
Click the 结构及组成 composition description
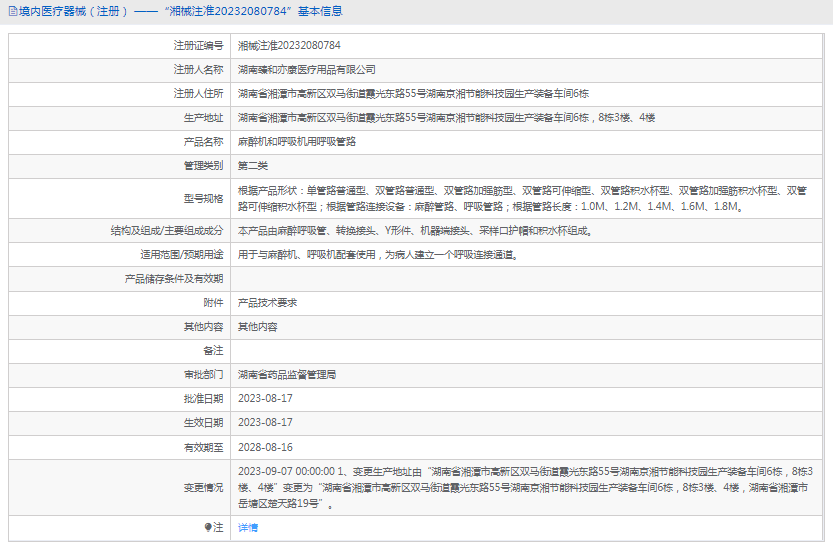pos(415,231)
